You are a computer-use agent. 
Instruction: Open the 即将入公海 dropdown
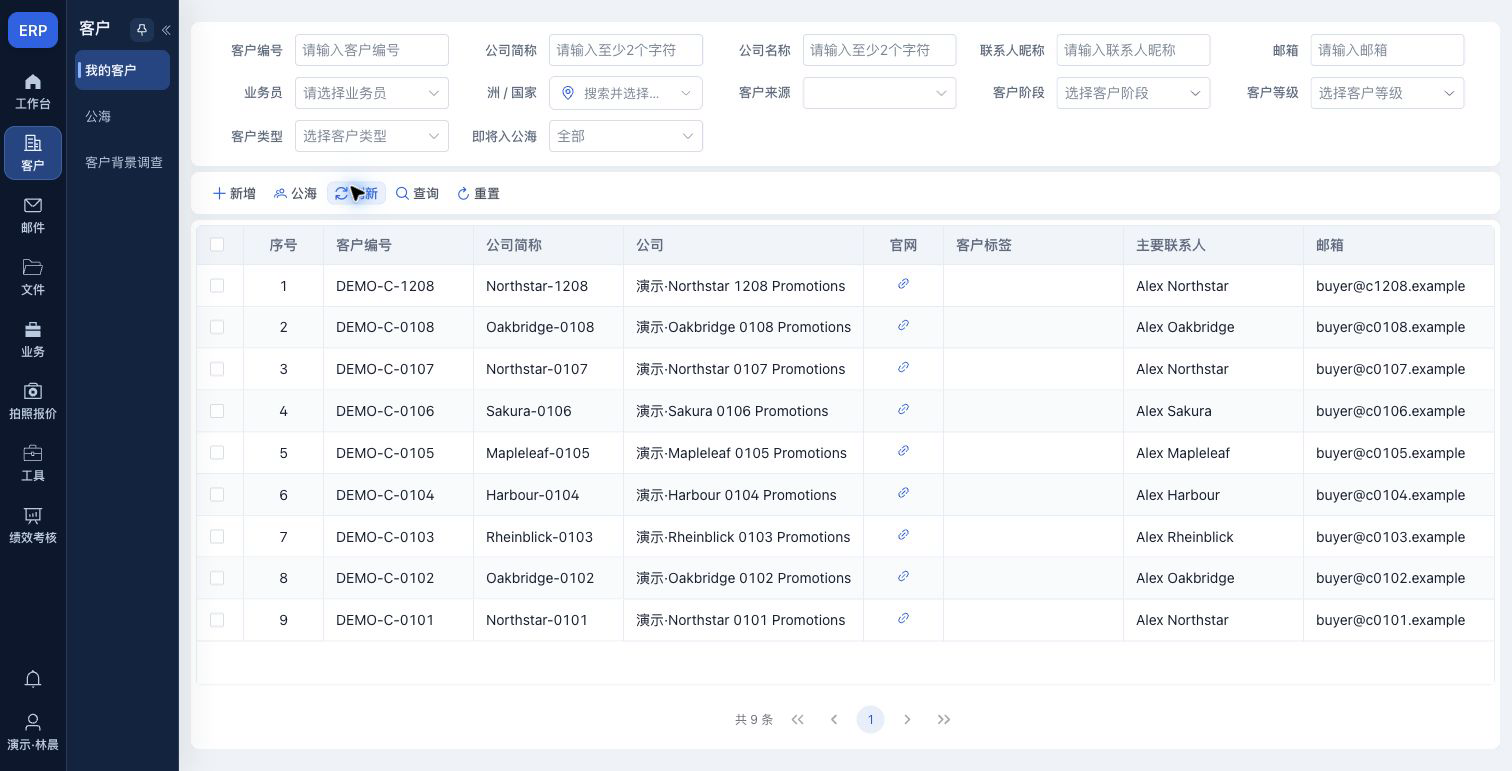pos(626,136)
